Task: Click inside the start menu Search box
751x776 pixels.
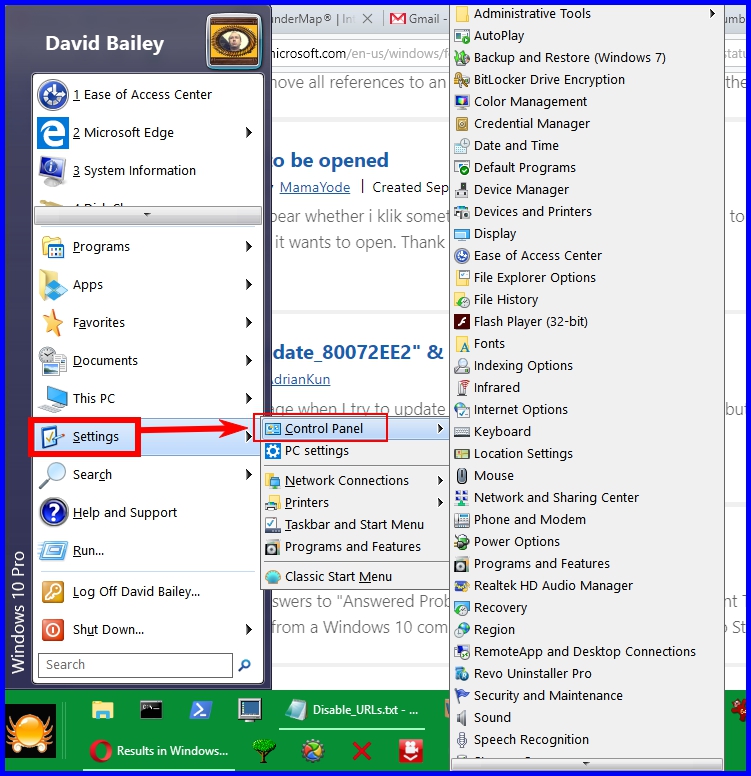Action: click(135, 665)
